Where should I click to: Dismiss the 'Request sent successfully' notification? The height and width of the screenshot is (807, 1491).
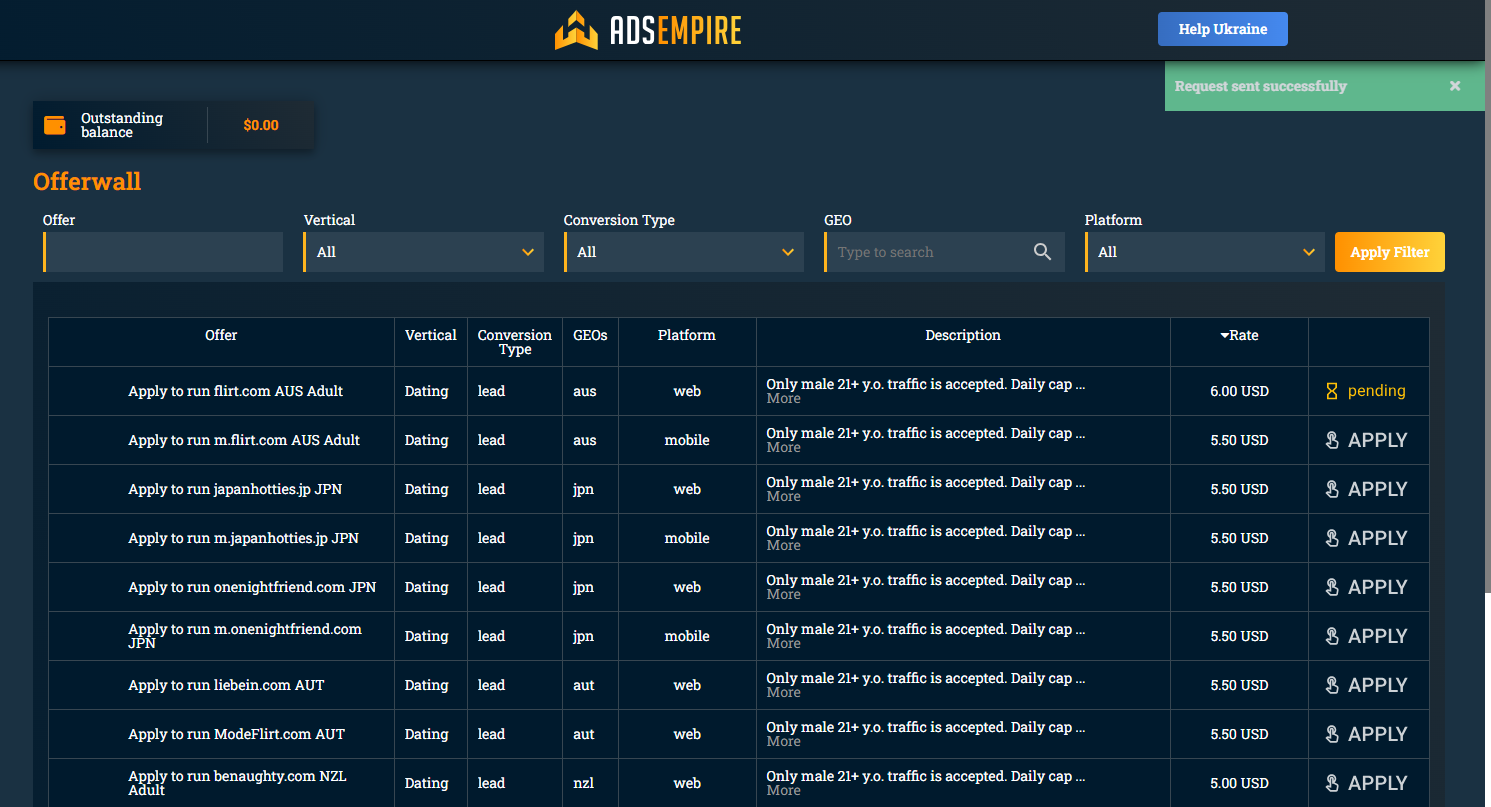[x=1455, y=86]
